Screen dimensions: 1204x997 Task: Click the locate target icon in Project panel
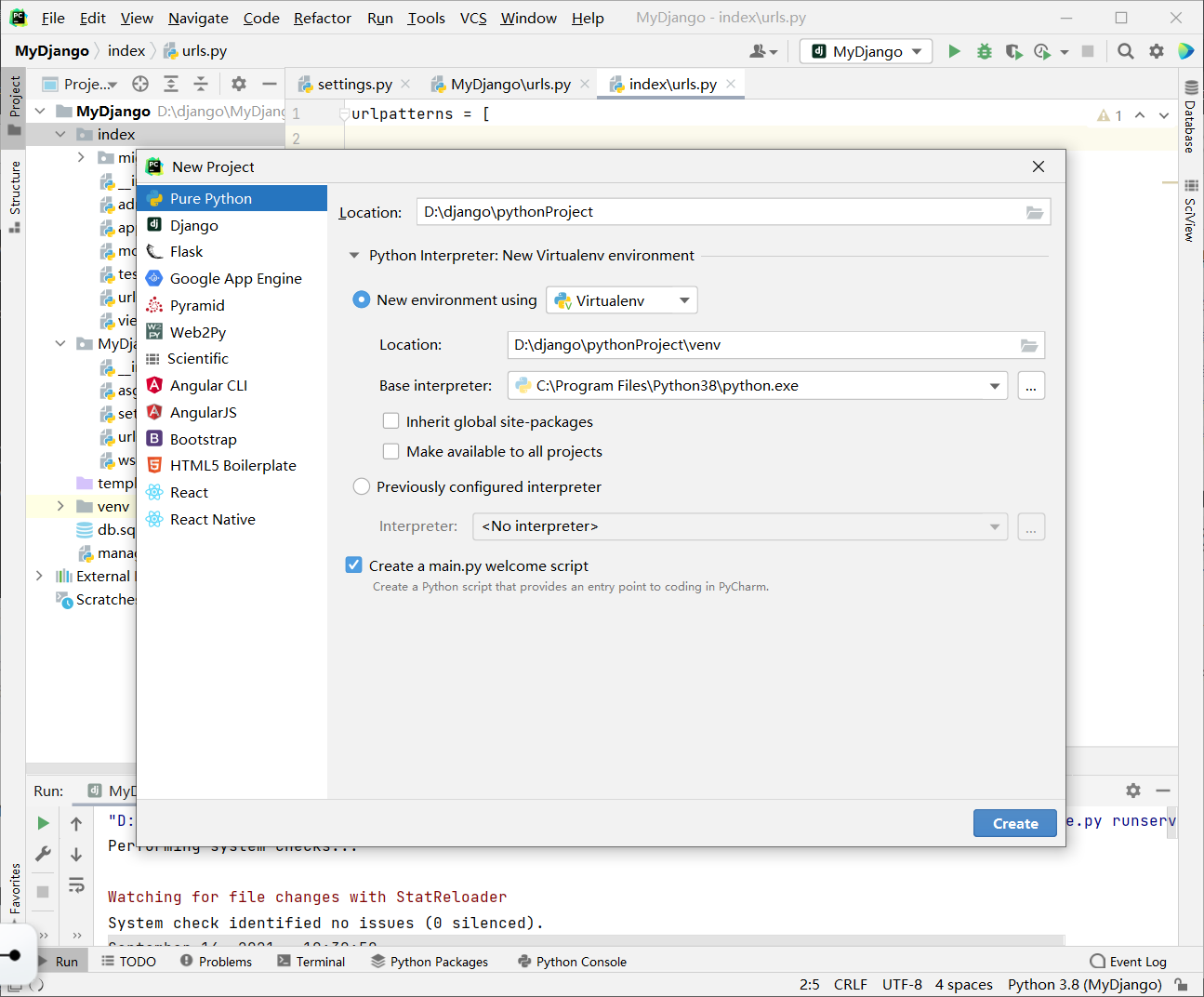coord(140,84)
